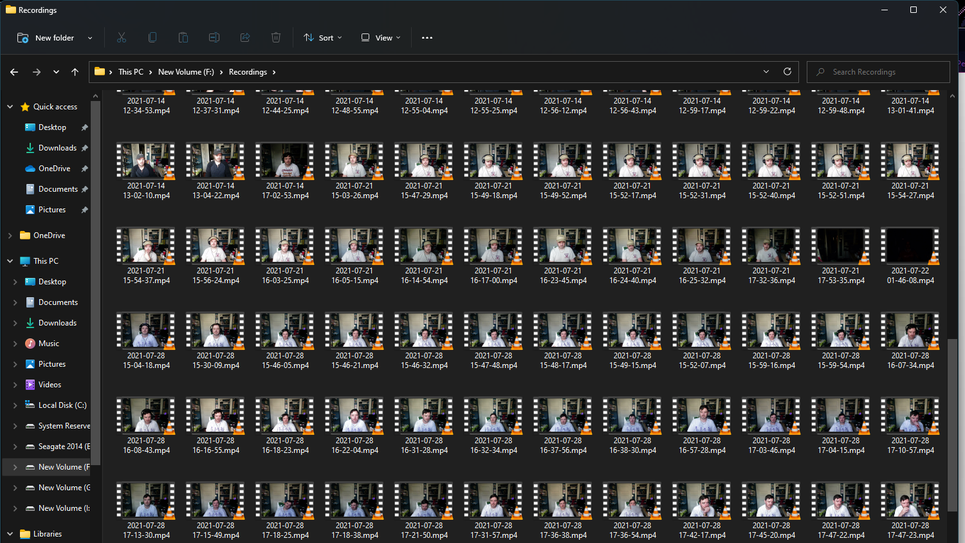Open the Sort dropdown menu

point(323,38)
